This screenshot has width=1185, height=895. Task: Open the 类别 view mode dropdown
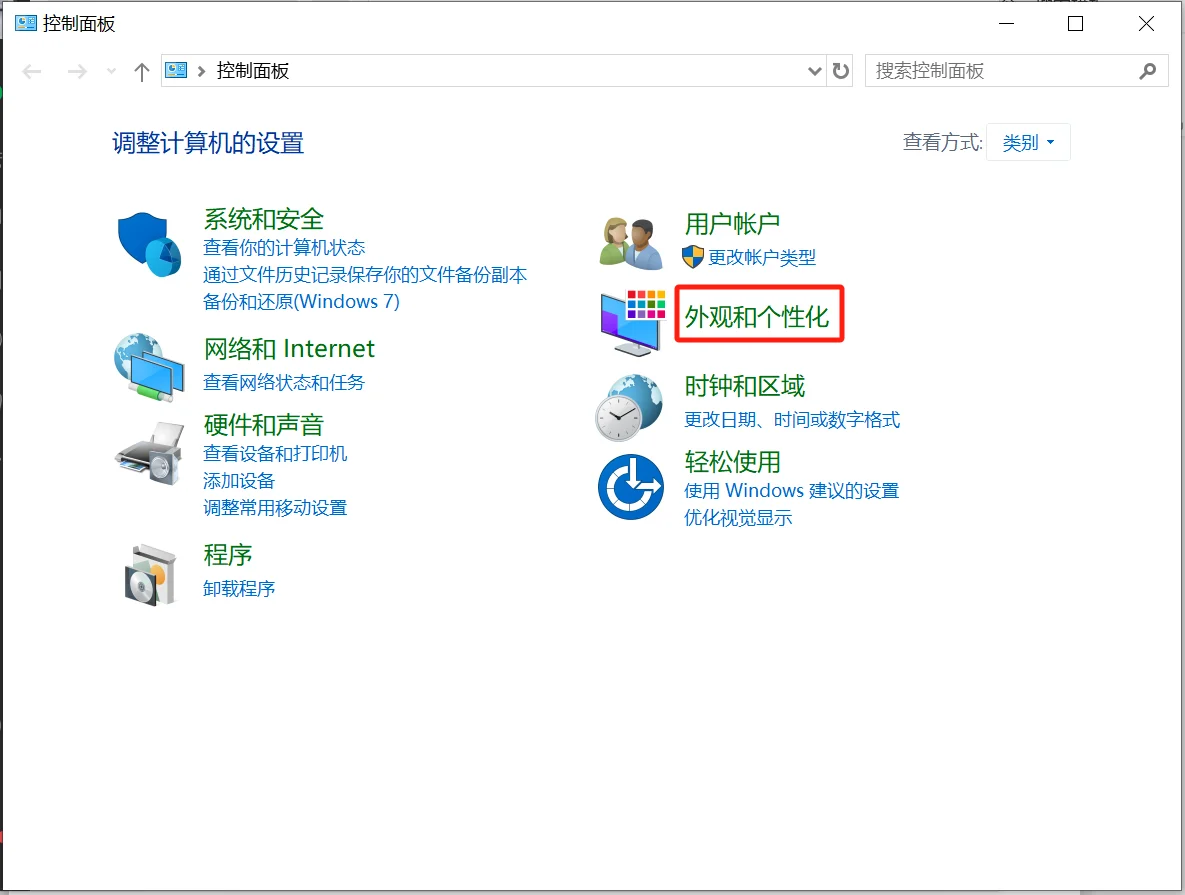[x=1028, y=141]
